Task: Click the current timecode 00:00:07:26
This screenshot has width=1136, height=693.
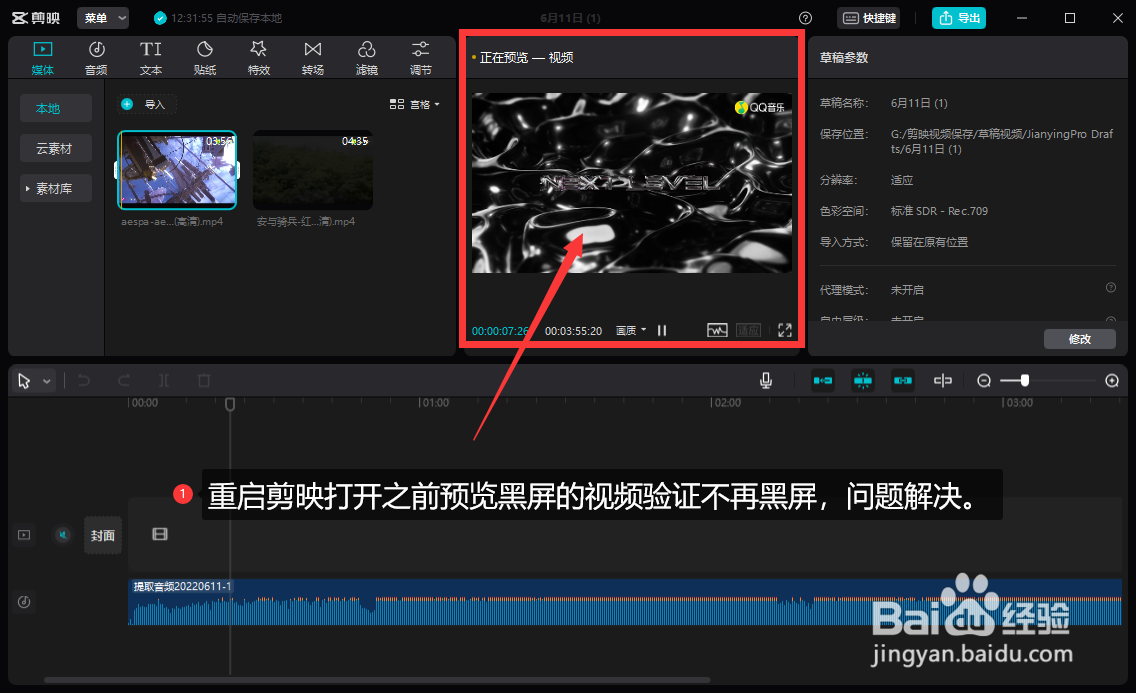Action: [500, 331]
